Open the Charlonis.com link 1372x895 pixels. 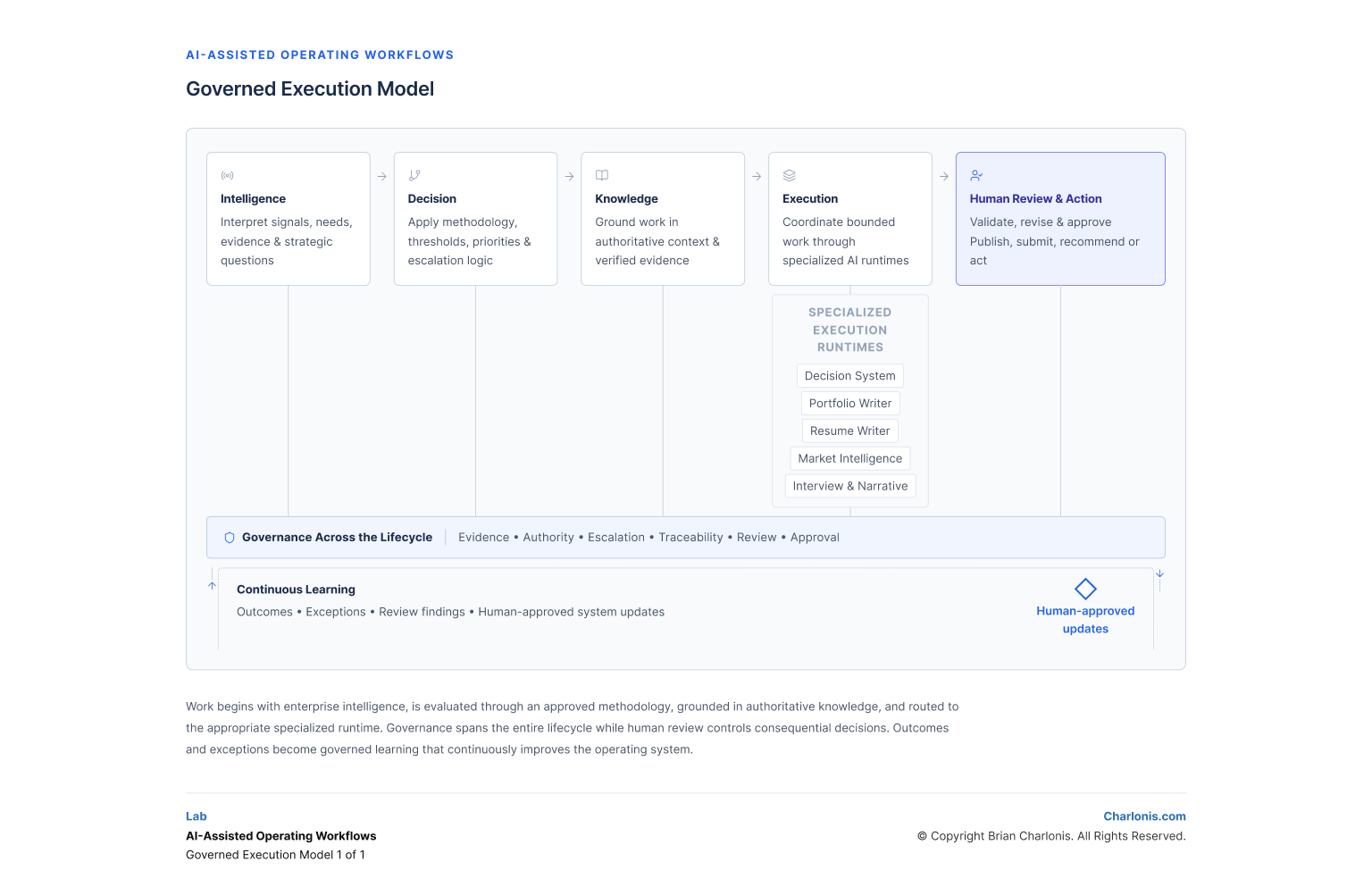tap(1144, 816)
